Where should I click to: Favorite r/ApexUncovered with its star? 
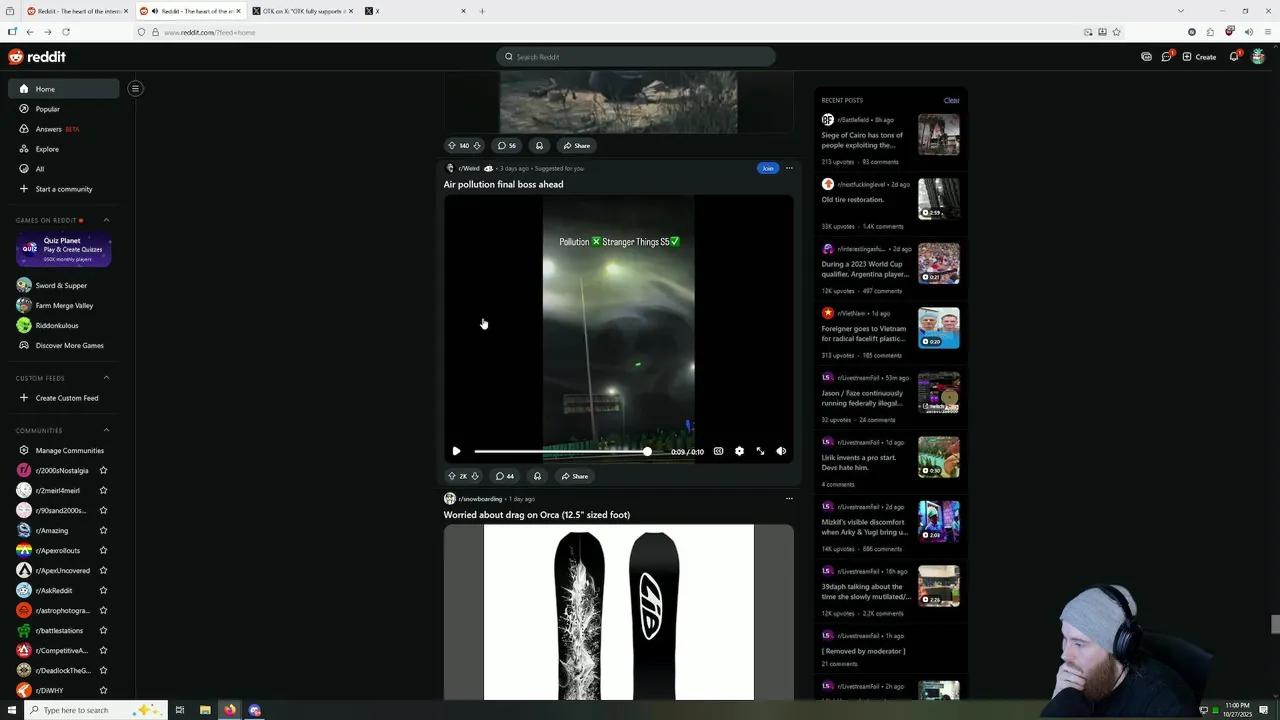103,570
